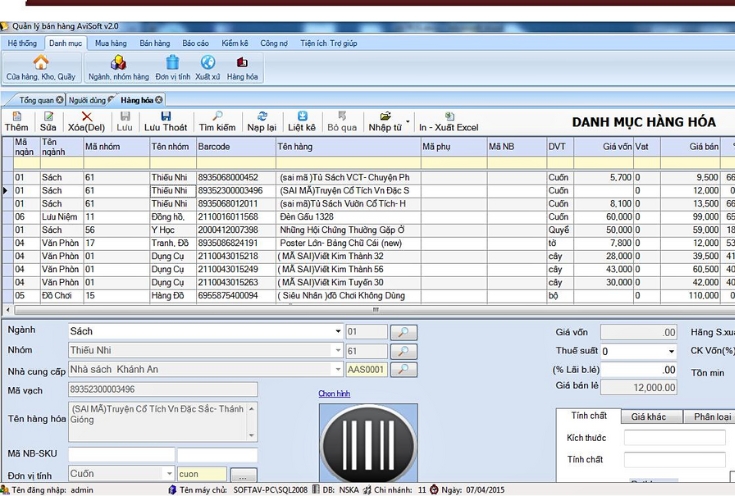This screenshot has height=496, width=735.
Task: Open Nhập từ dropdown arrow
Action: pyautogui.click(x=407, y=121)
